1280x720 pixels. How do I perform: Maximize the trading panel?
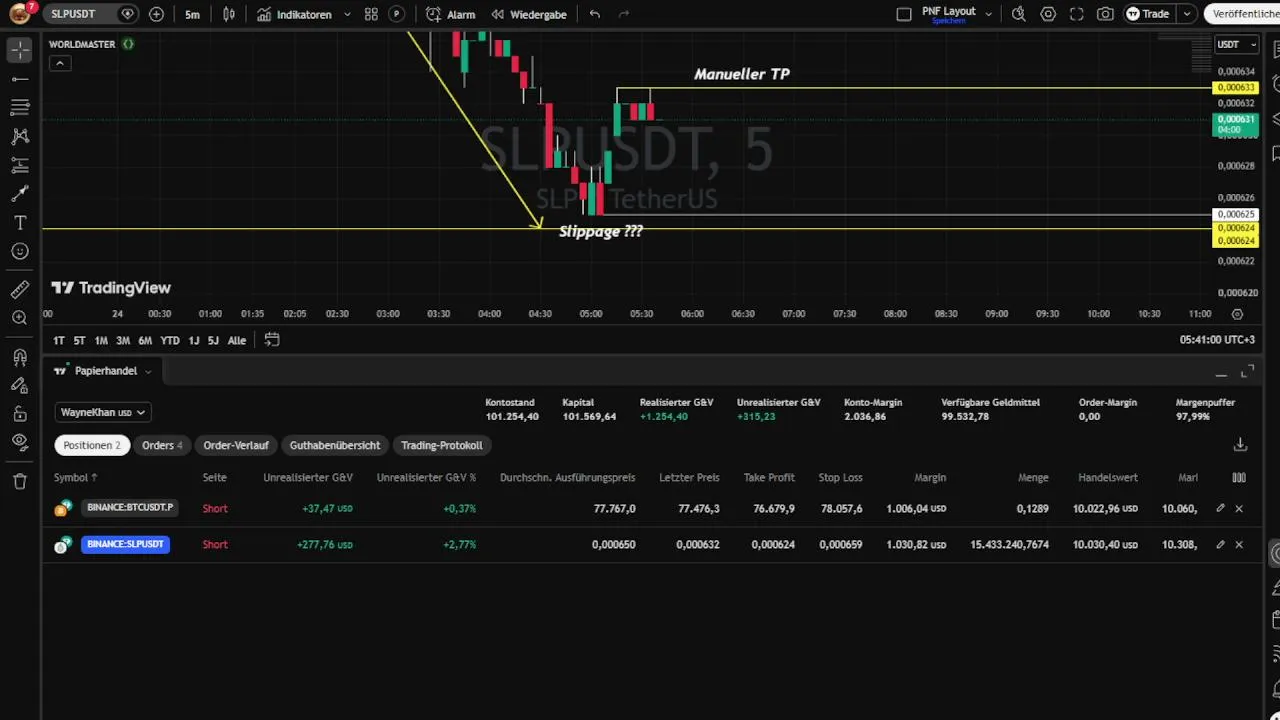pyautogui.click(x=1247, y=372)
